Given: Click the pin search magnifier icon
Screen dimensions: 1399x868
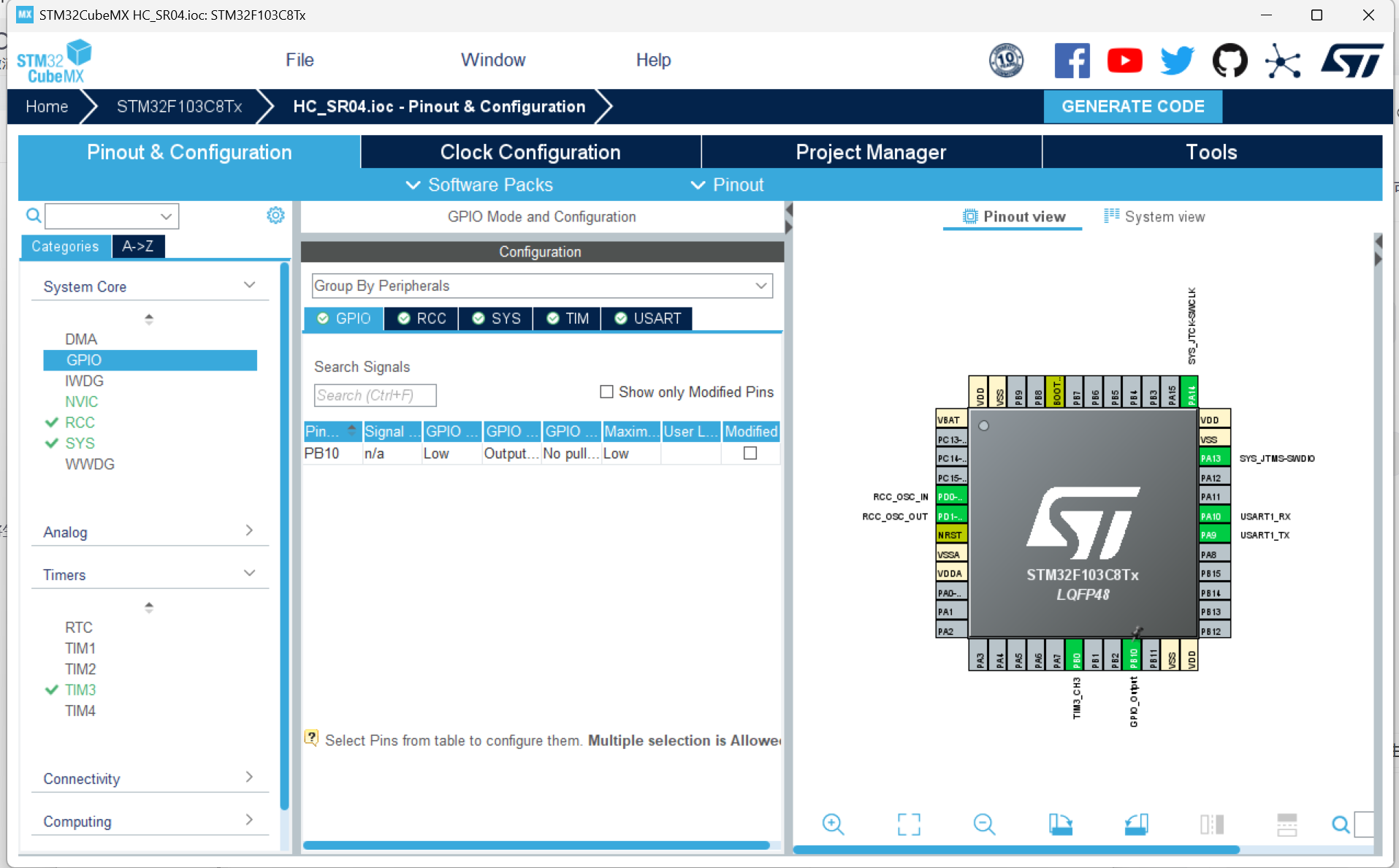Looking at the screenshot, I should pyautogui.click(x=1341, y=824).
